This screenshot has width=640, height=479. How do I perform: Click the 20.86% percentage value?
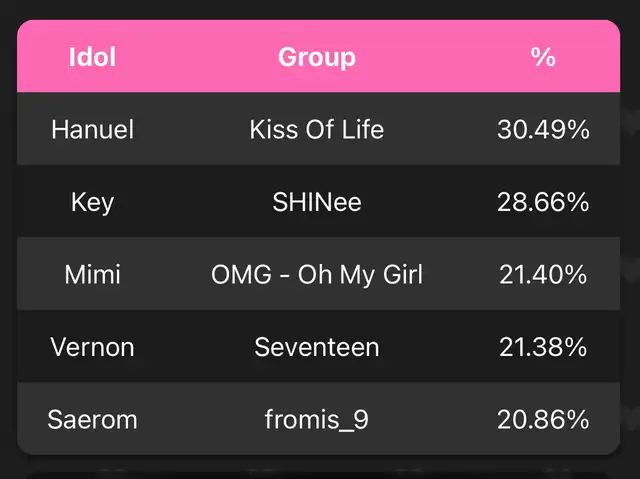coord(543,419)
